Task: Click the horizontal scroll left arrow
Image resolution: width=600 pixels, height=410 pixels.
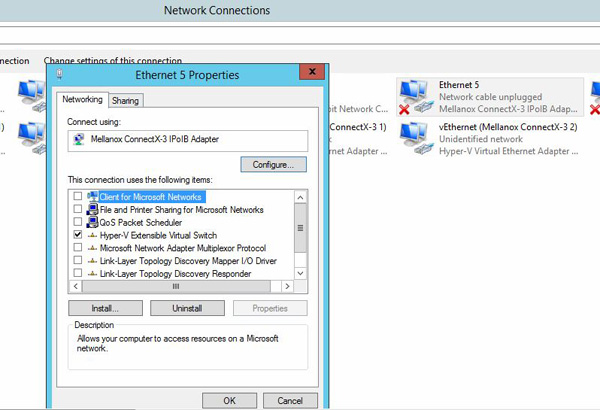Action: point(76,286)
